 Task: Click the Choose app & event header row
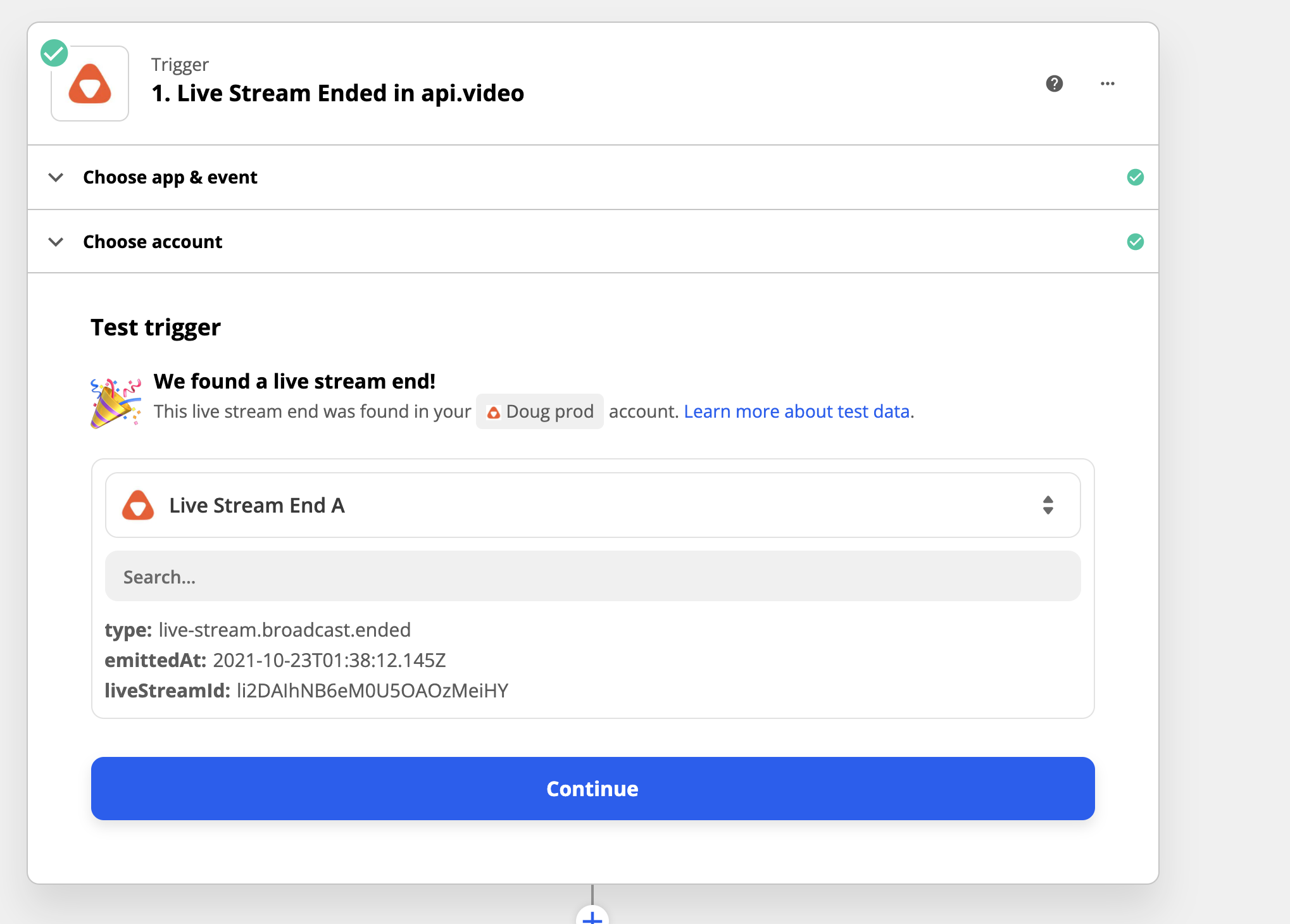170,177
